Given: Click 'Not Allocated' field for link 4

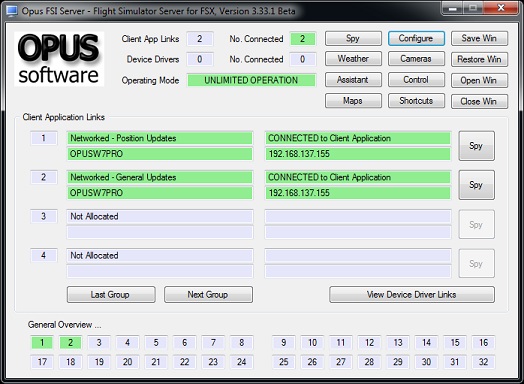Looking at the screenshot, I should click(160, 255).
